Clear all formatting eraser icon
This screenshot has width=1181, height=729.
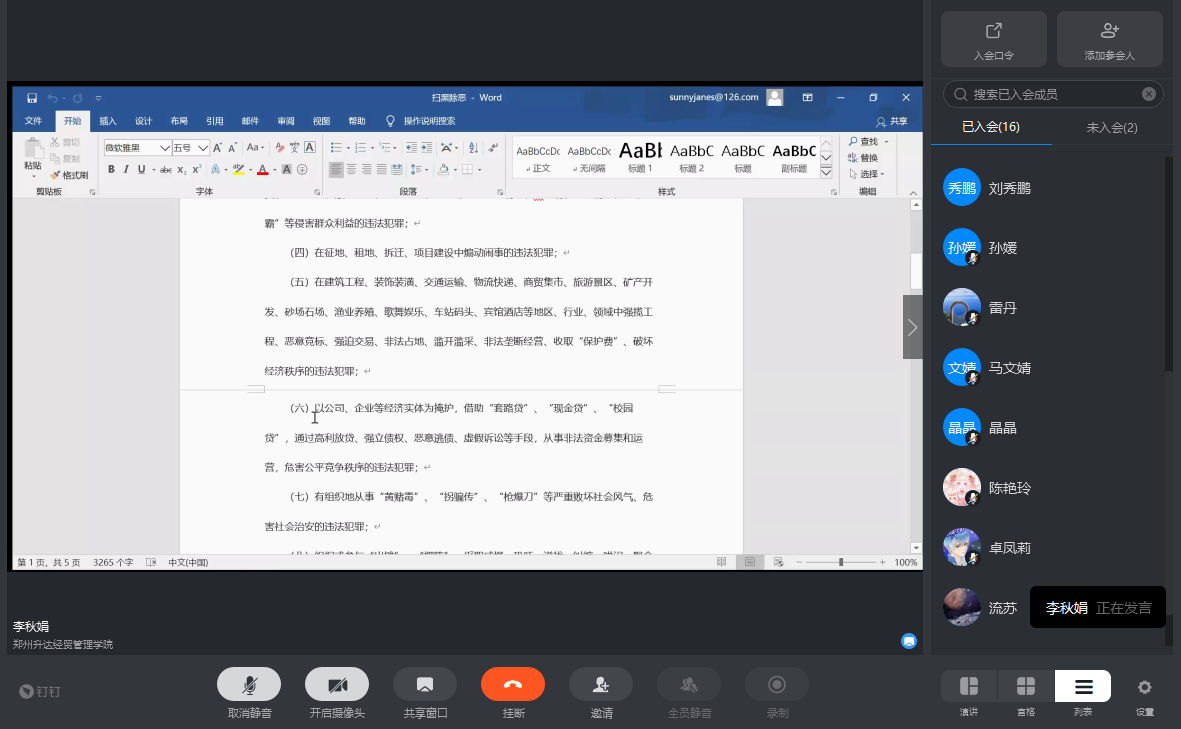[x=279, y=148]
